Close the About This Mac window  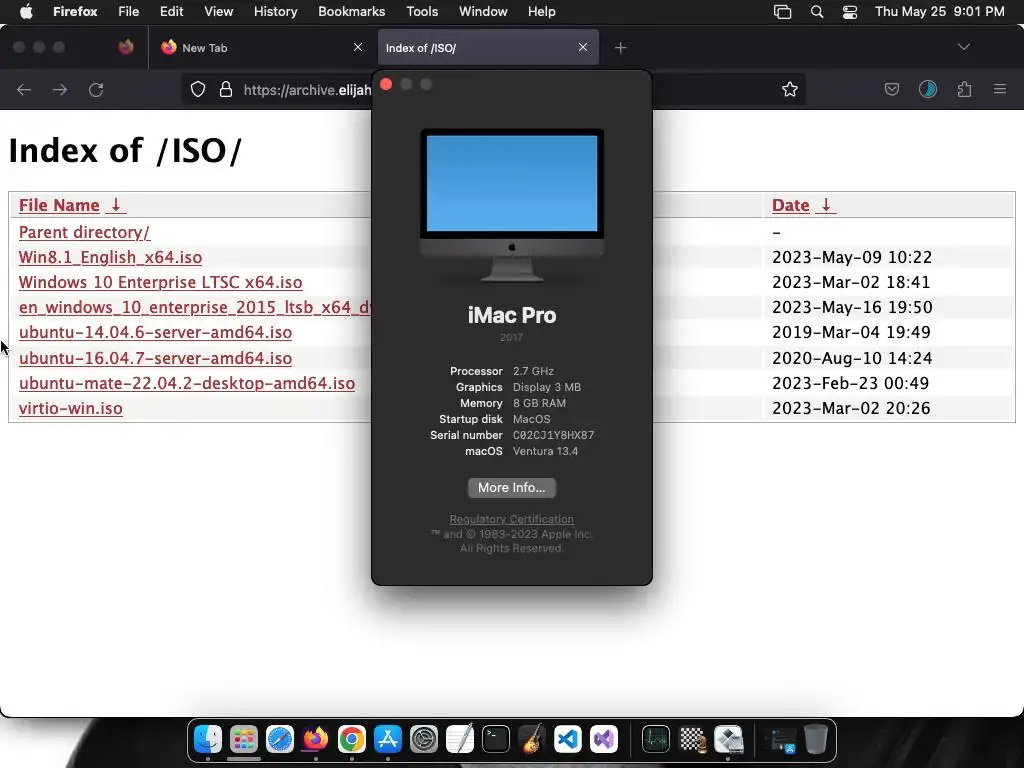[386, 84]
